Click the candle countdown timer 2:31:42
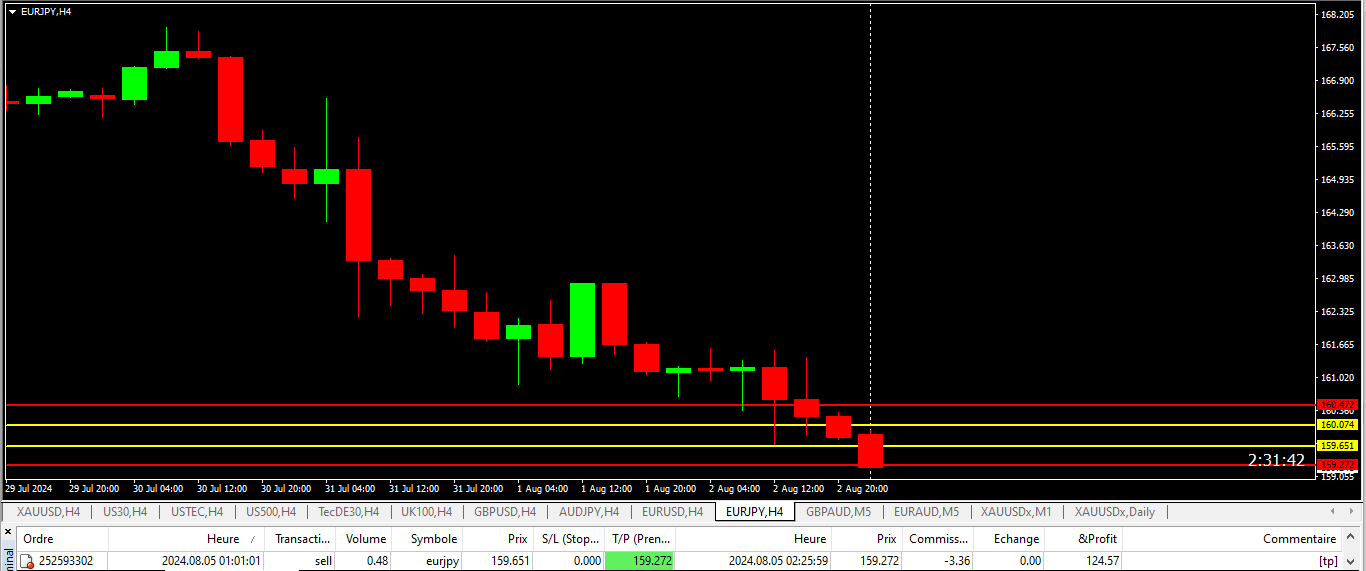The image size is (1366, 571). tap(1275, 460)
